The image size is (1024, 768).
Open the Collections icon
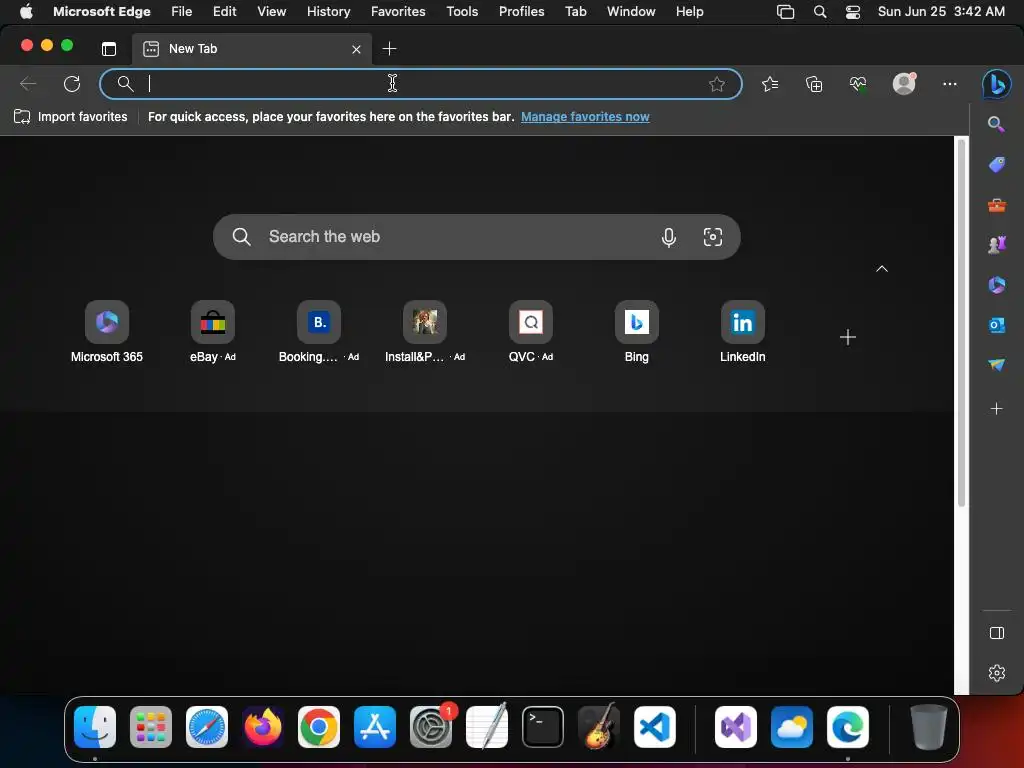[x=814, y=84]
